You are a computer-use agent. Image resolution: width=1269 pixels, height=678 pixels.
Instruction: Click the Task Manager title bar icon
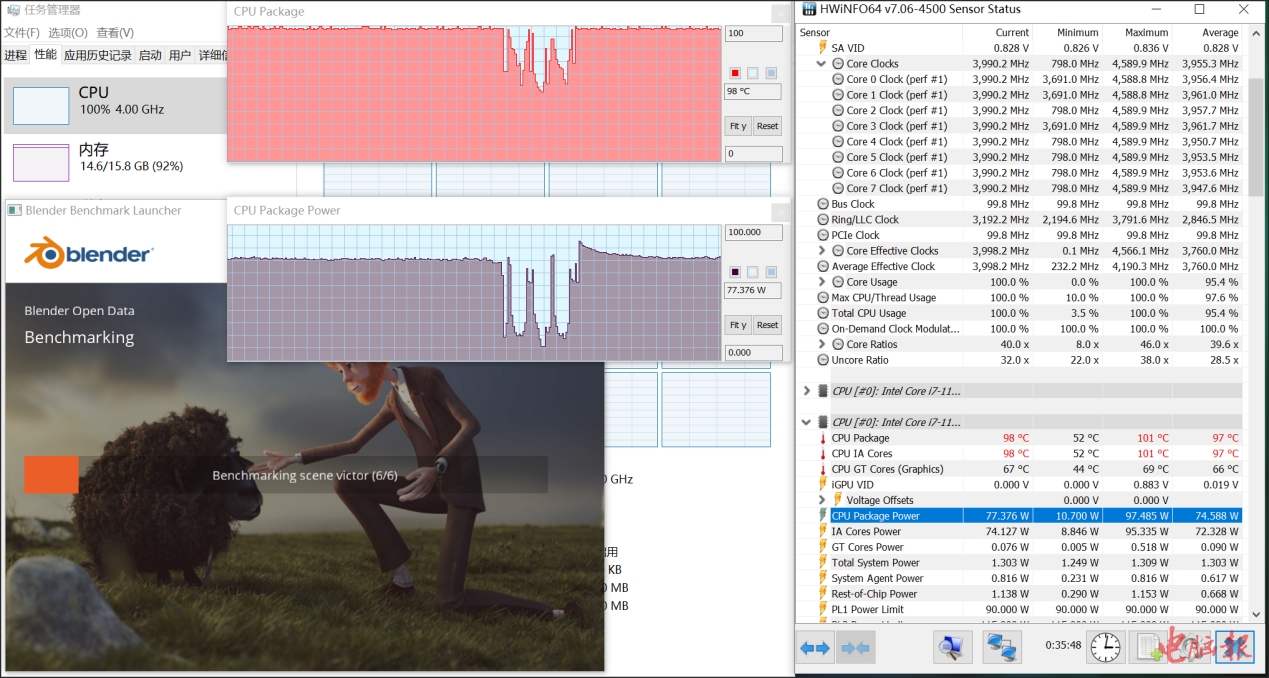pos(13,11)
